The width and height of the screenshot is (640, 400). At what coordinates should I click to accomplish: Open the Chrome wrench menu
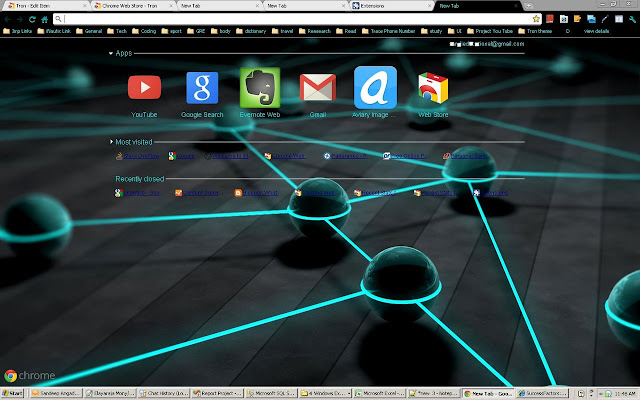click(632, 19)
